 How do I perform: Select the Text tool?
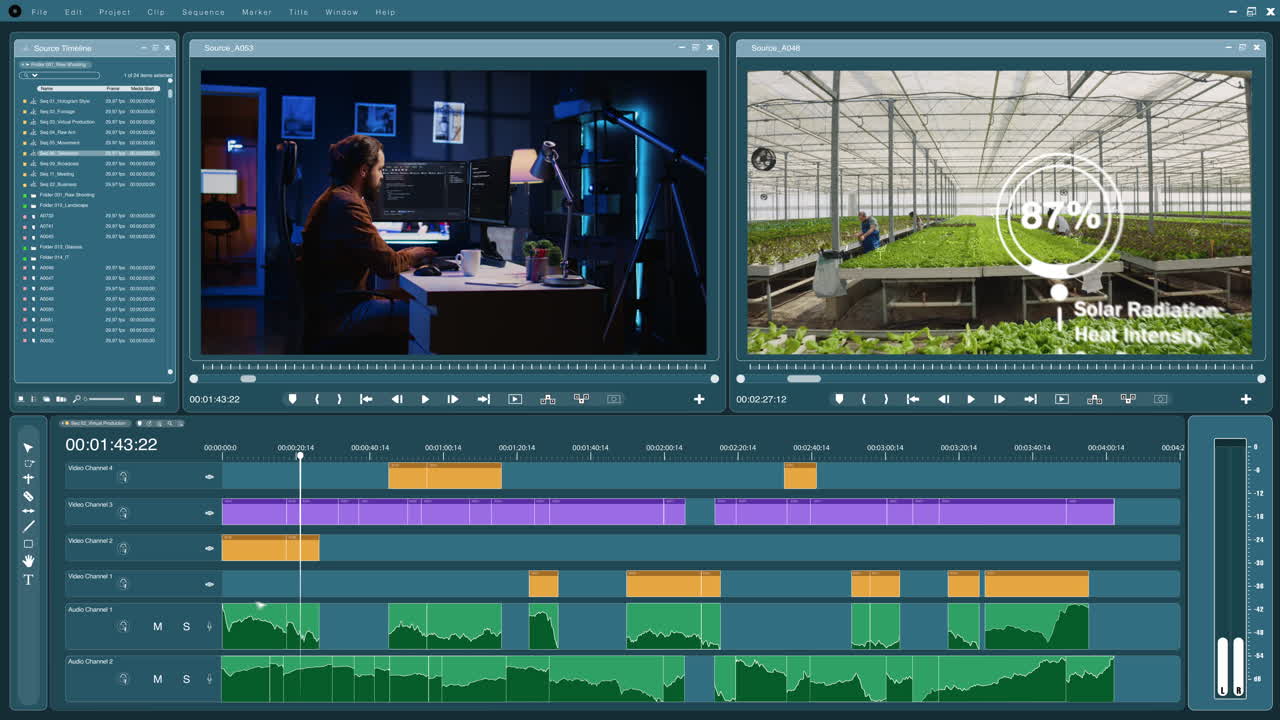coord(28,577)
